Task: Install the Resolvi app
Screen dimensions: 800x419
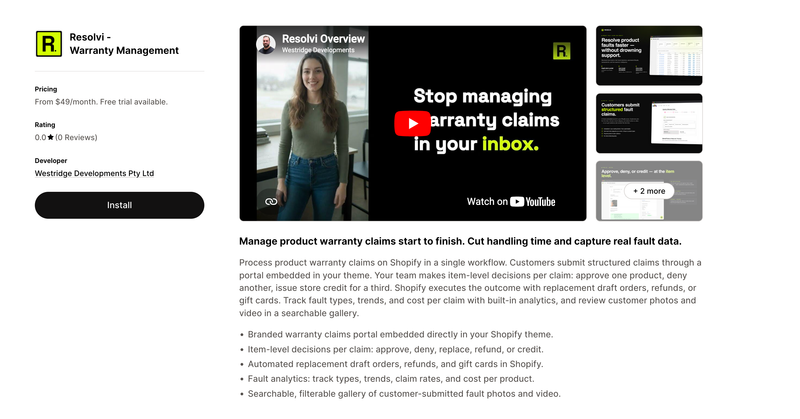Action: coord(119,205)
